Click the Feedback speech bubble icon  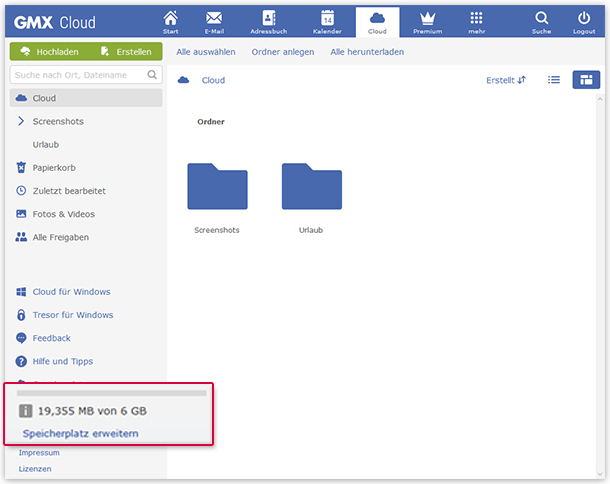coord(21,338)
